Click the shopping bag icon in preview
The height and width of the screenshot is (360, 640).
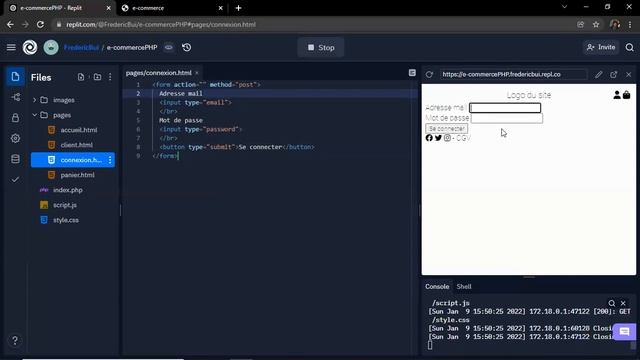tap(627, 95)
